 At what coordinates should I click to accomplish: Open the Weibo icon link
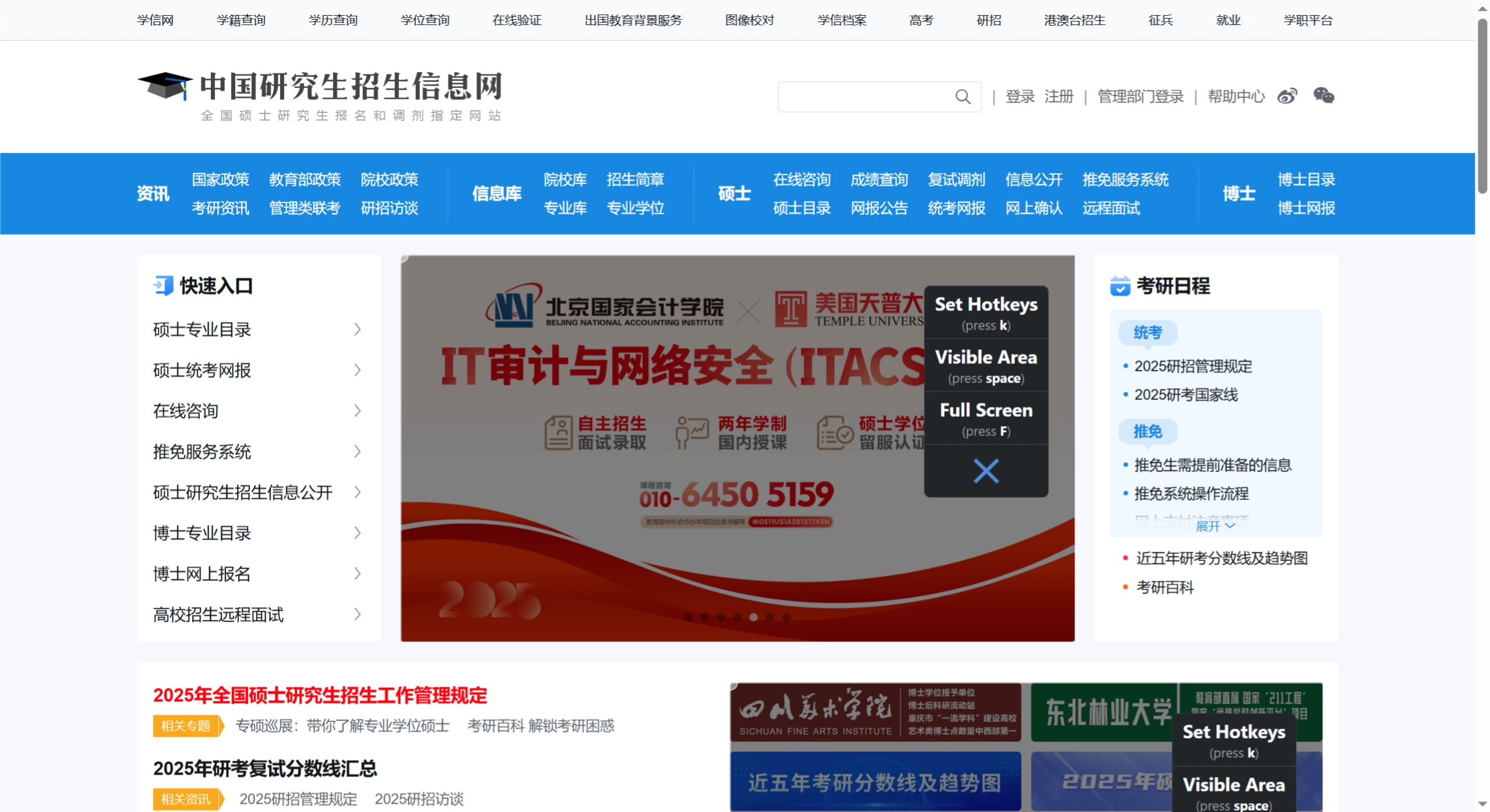1287,96
